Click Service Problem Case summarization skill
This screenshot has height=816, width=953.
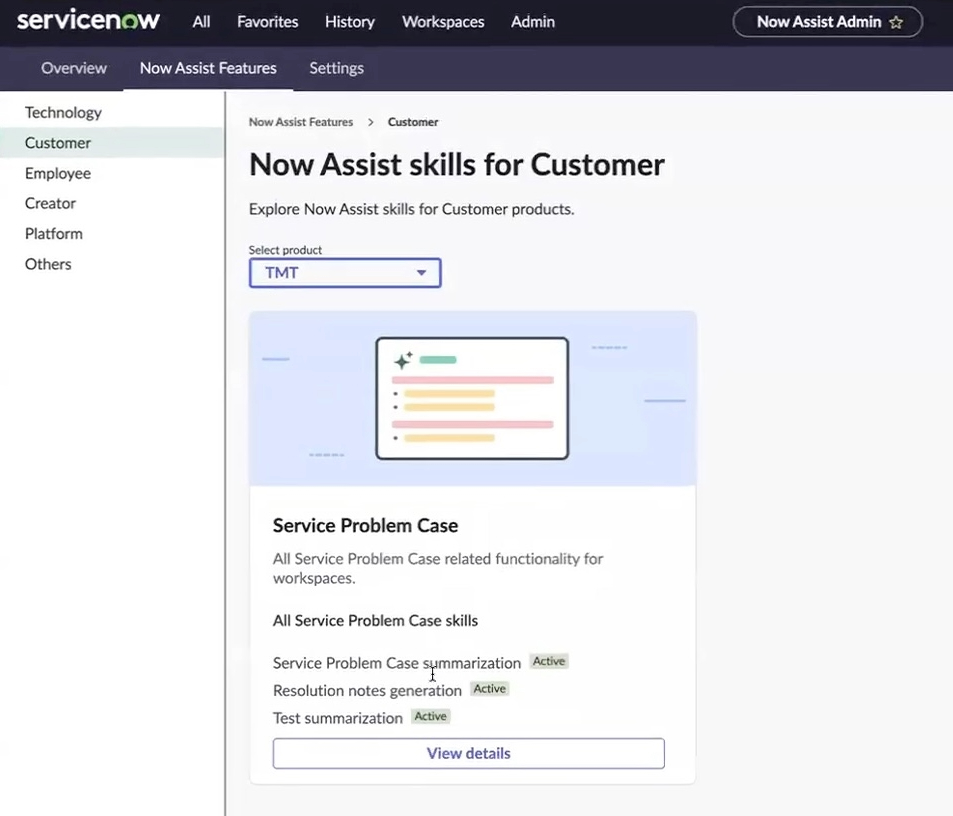click(397, 663)
